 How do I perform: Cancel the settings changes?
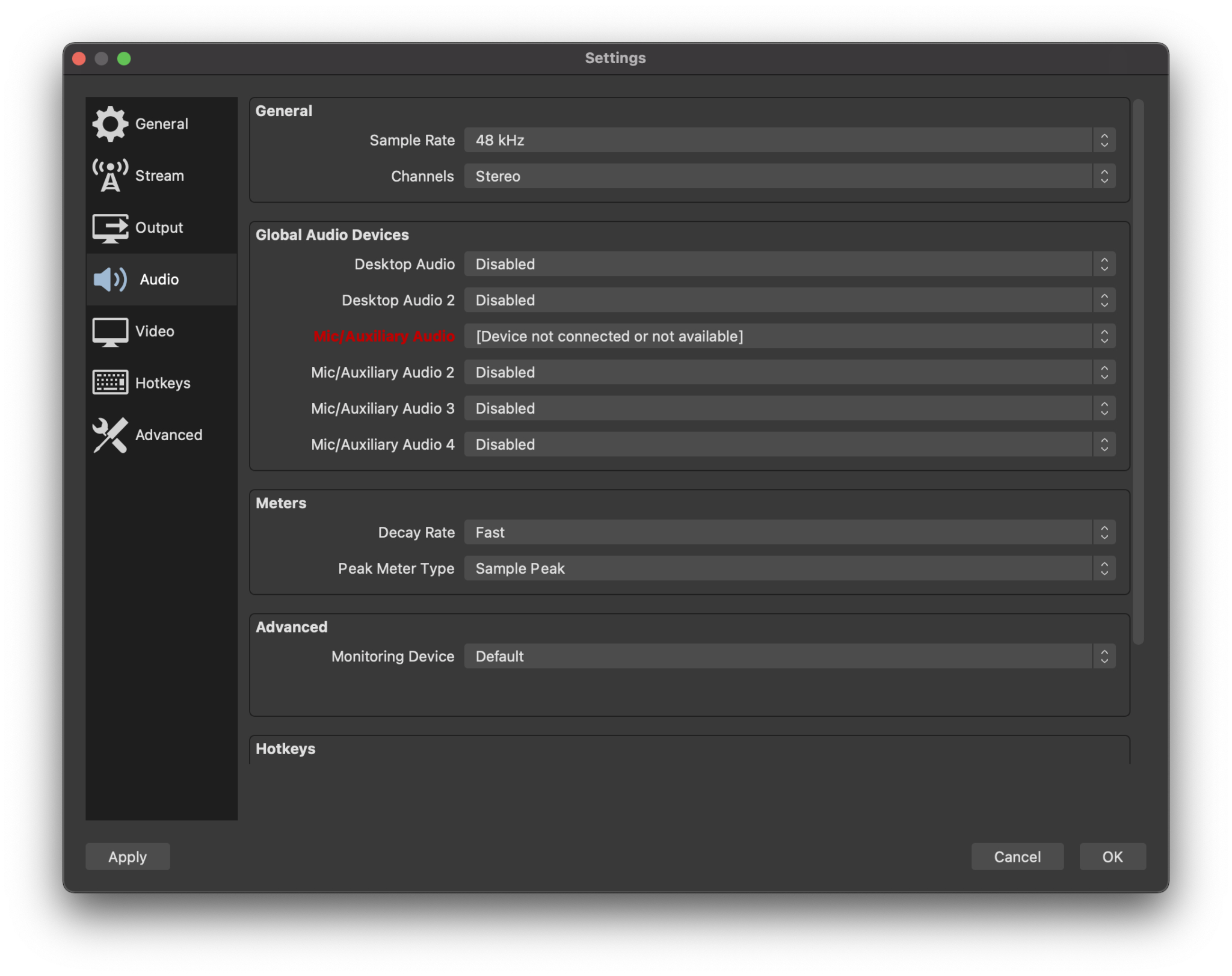[1017, 856]
